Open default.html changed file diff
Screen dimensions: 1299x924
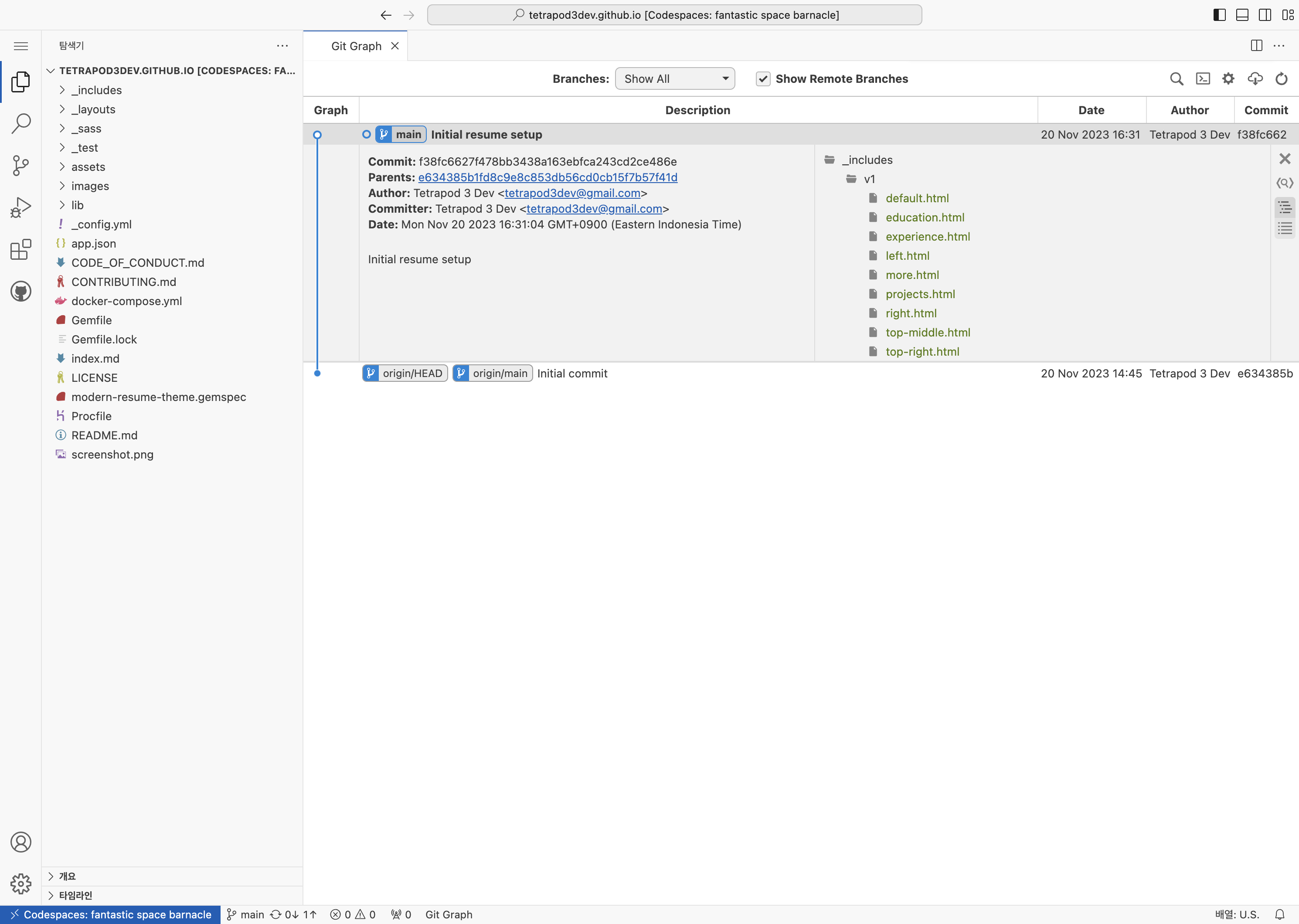[x=917, y=199]
